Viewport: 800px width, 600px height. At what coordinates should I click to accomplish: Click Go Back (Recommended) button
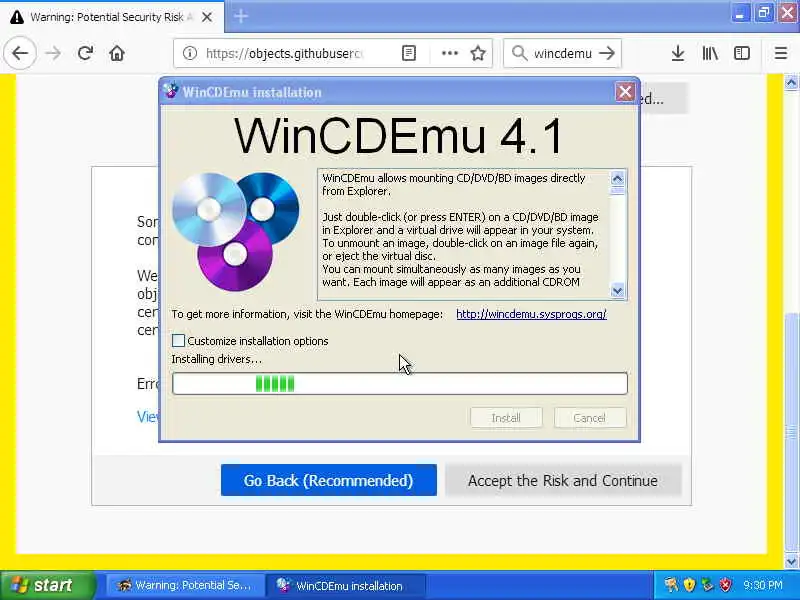(329, 480)
